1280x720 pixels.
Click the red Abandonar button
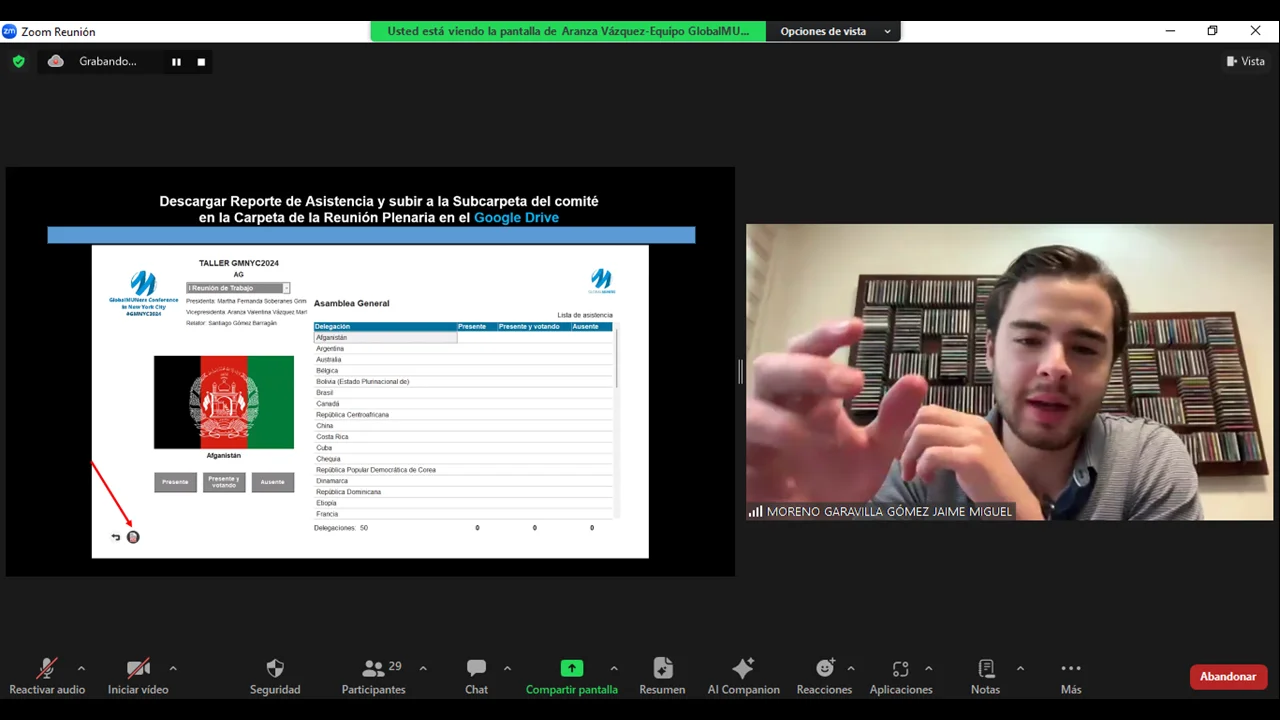(1228, 677)
